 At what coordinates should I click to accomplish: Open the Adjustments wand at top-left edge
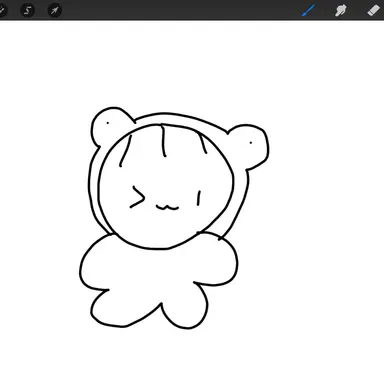pyautogui.click(x=2, y=10)
